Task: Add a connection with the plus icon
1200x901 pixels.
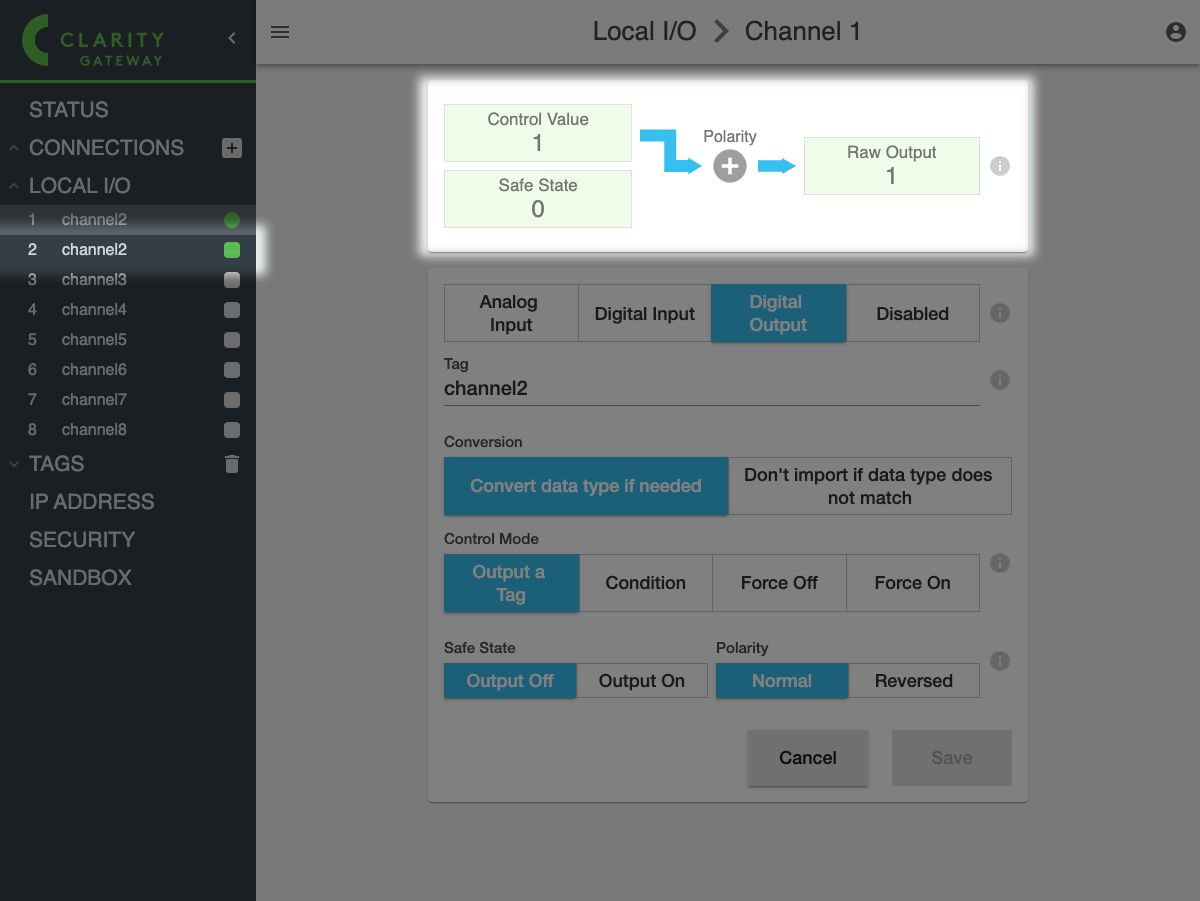Action: pyautogui.click(x=231, y=148)
